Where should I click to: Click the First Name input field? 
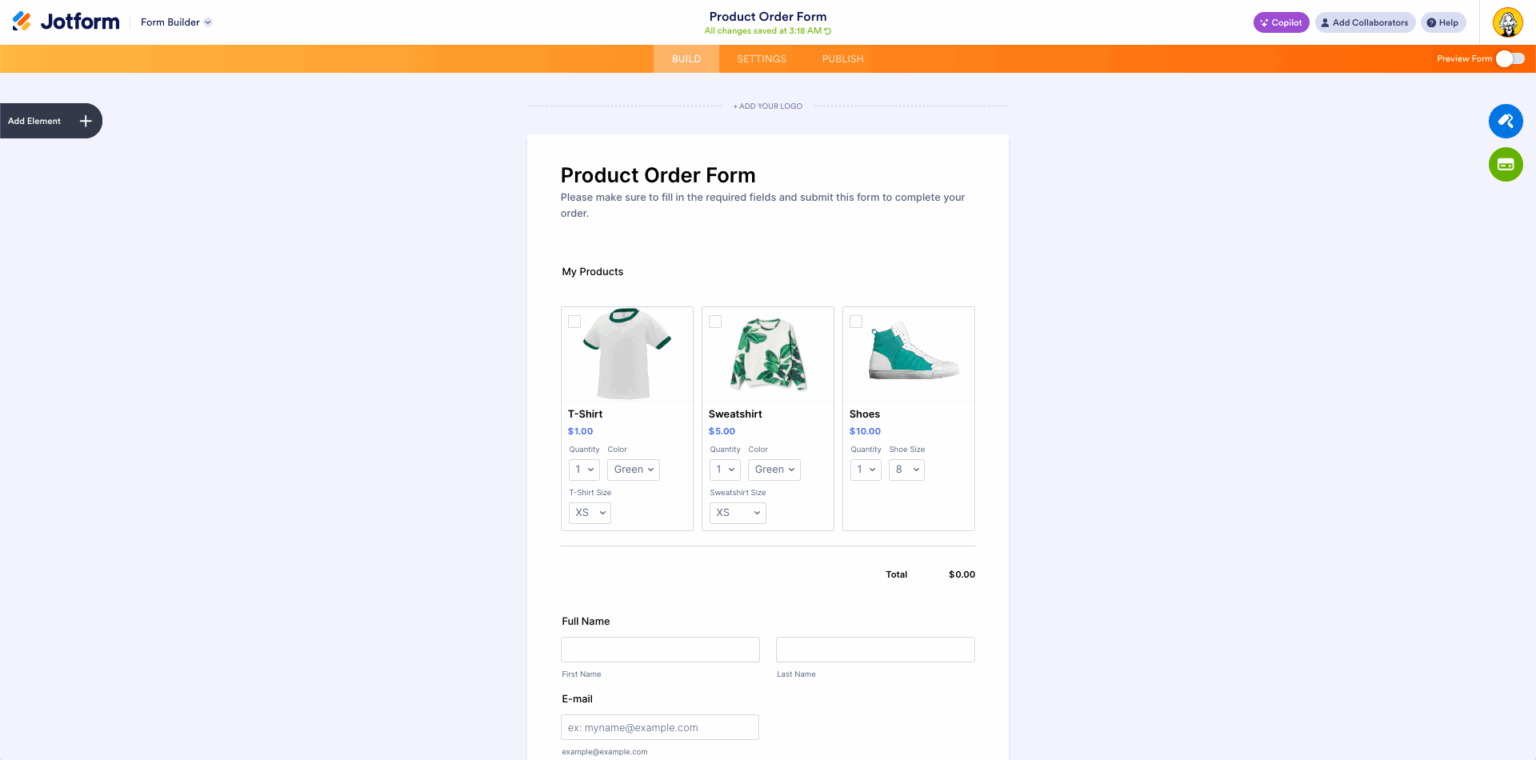tap(660, 649)
